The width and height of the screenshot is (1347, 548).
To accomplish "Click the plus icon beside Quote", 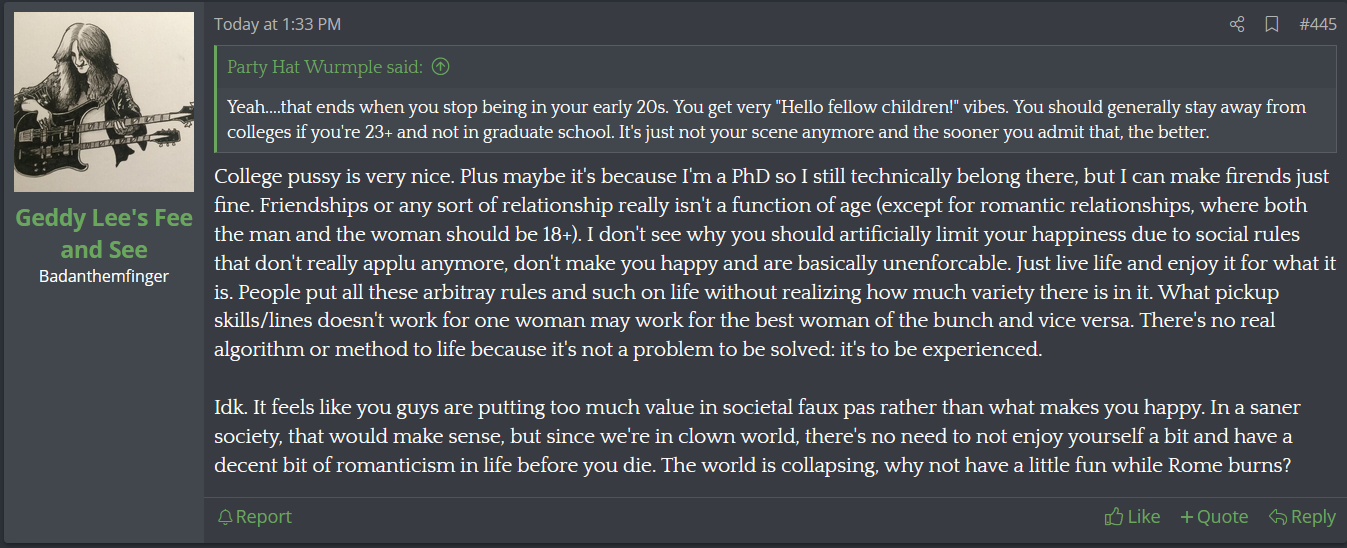I will coord(1186,517).
